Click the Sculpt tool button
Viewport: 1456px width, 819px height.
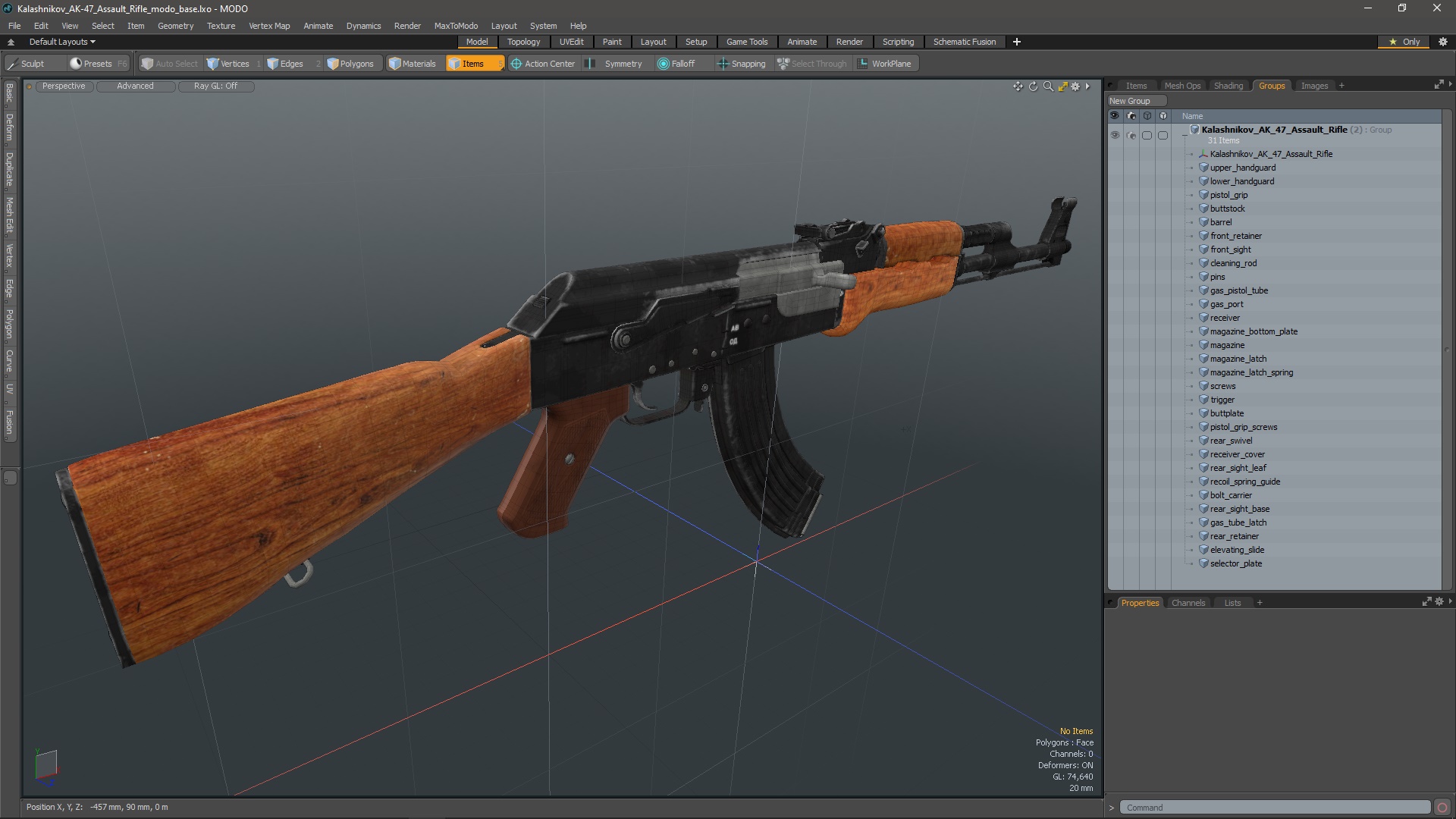coord(27,64)
